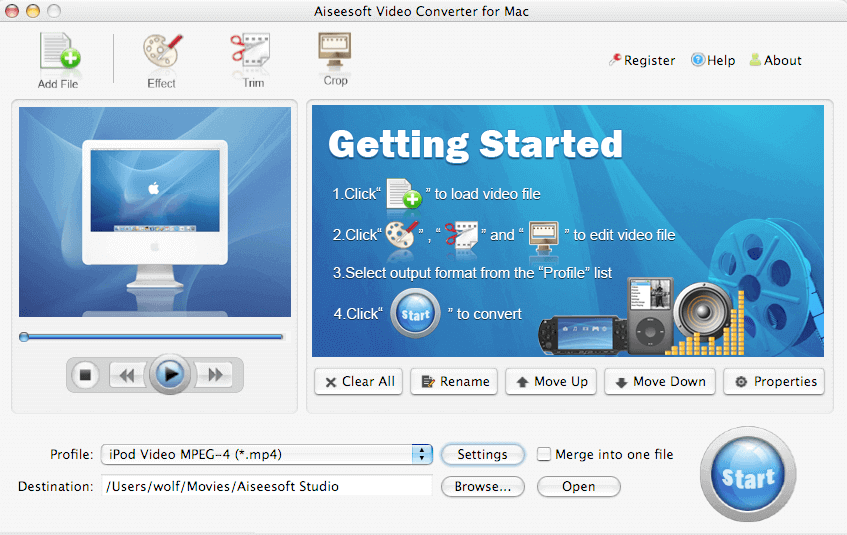Play the preview video
This screenshot has width=847, height=535.
tap(170, 374)
